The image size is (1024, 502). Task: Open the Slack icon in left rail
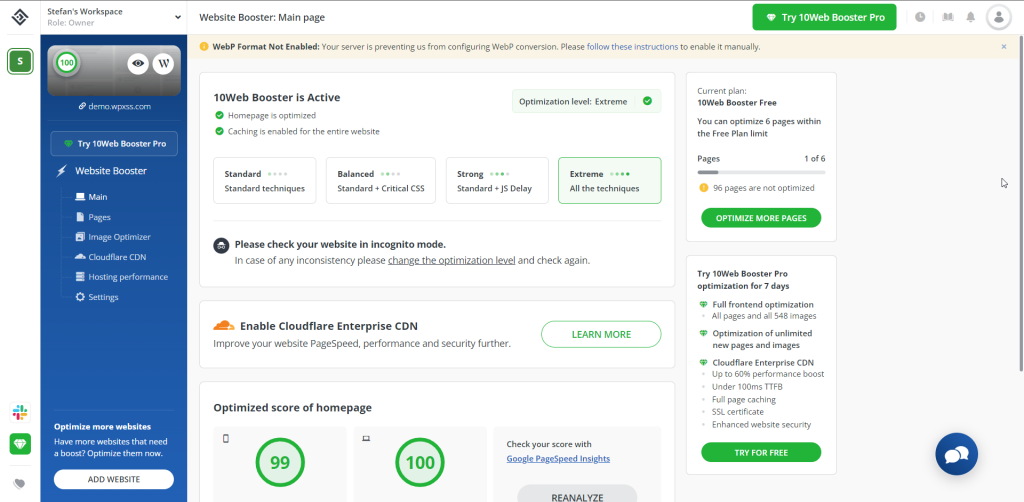coord(20,413)
